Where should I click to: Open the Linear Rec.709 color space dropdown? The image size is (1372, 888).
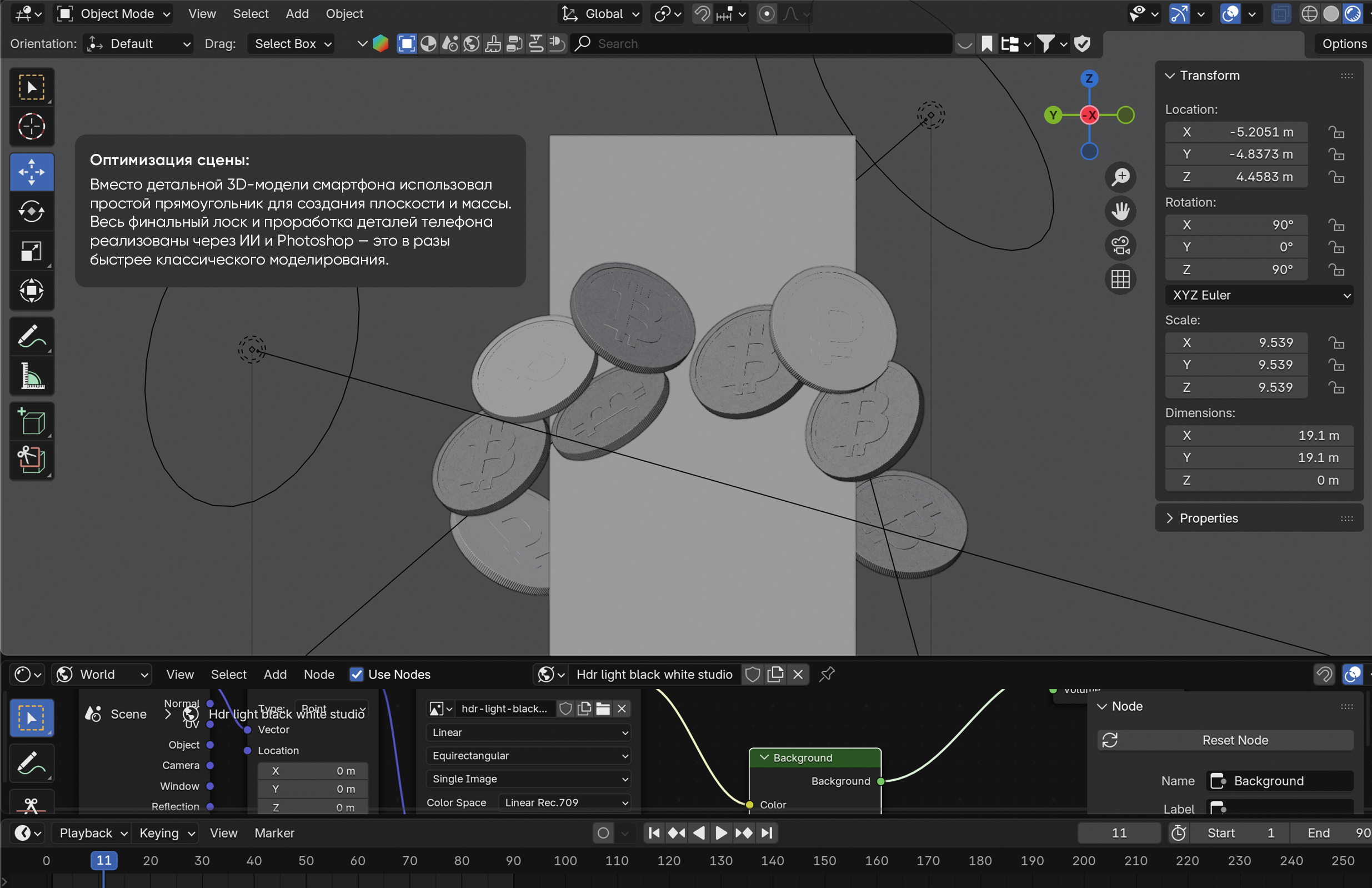click(564, 802)
